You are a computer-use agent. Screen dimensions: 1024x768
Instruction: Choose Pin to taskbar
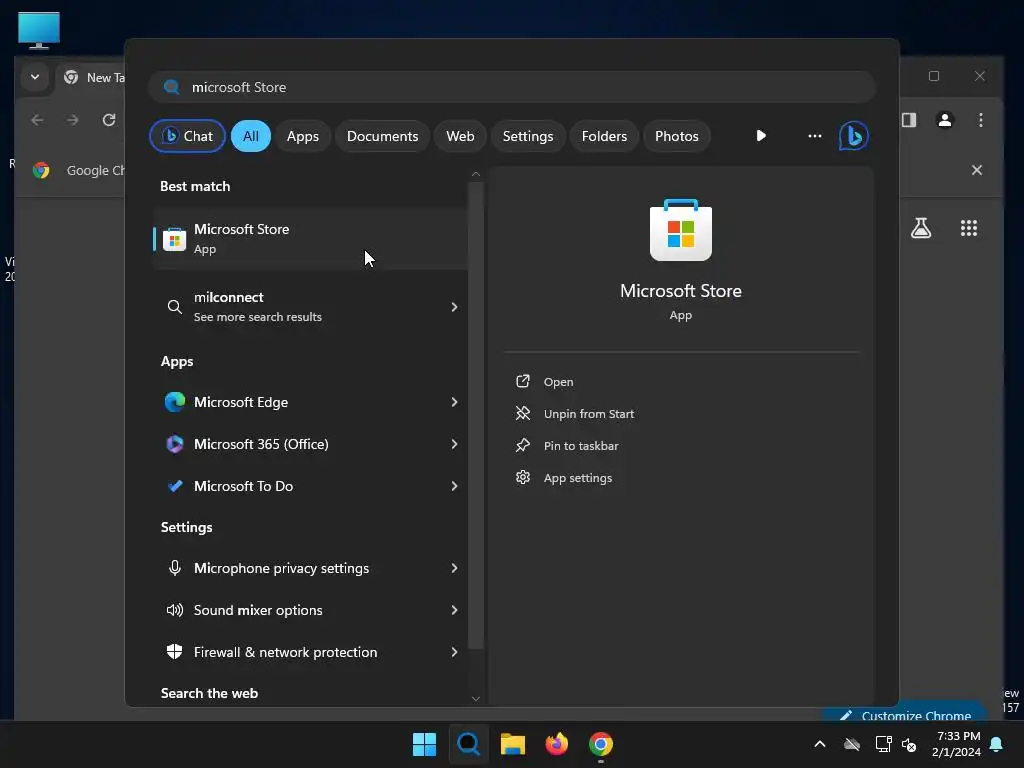581,446
